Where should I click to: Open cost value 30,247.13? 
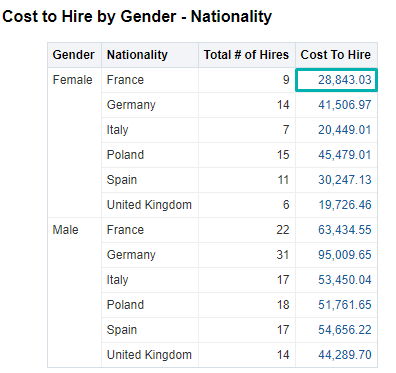[345, 180]
